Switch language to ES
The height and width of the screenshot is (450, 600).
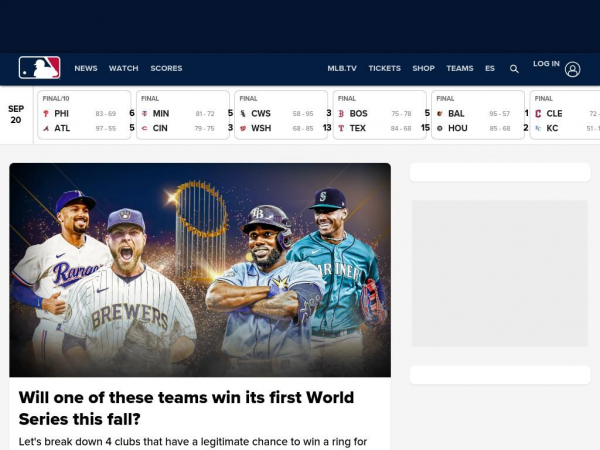tap(490, 68)
